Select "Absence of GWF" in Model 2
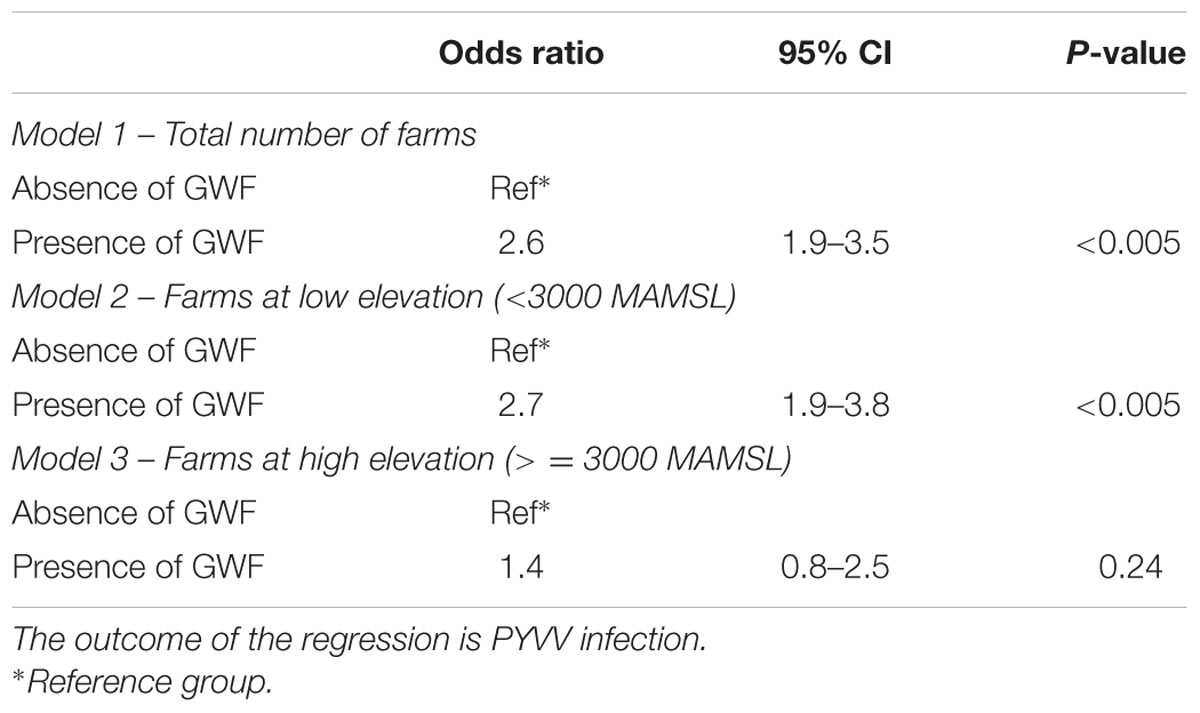This screenshot has width=1200, height=713. point(134,351)
